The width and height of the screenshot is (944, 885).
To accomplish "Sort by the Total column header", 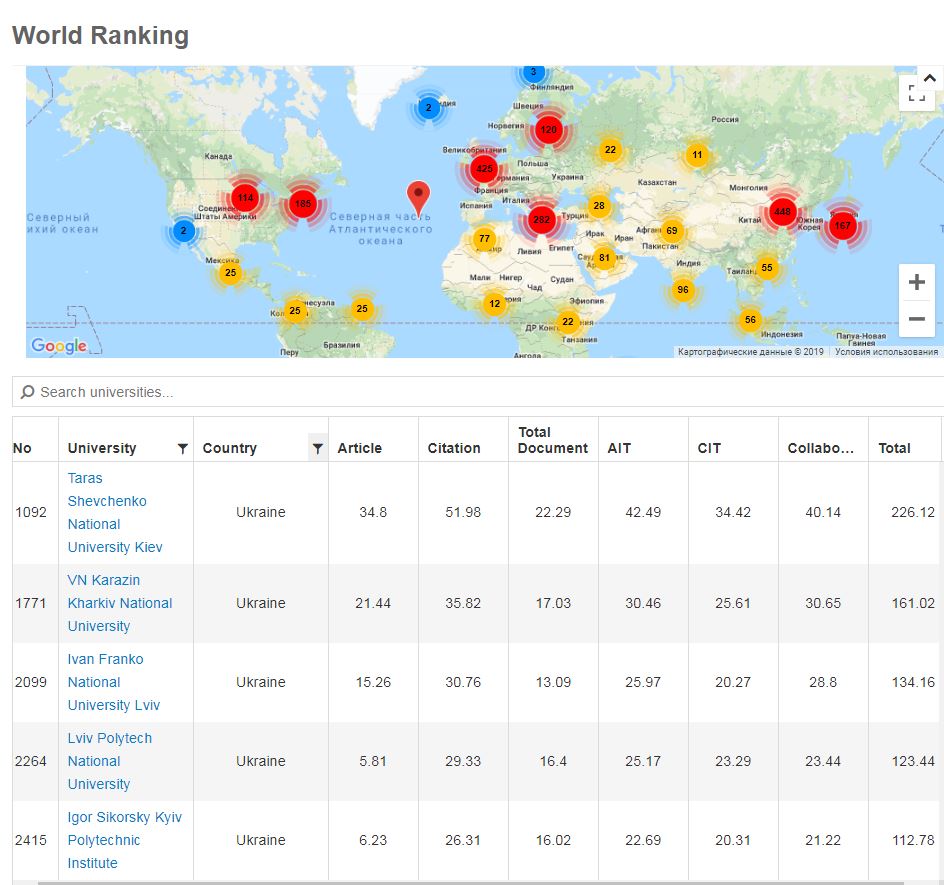I will pos(894,448).
